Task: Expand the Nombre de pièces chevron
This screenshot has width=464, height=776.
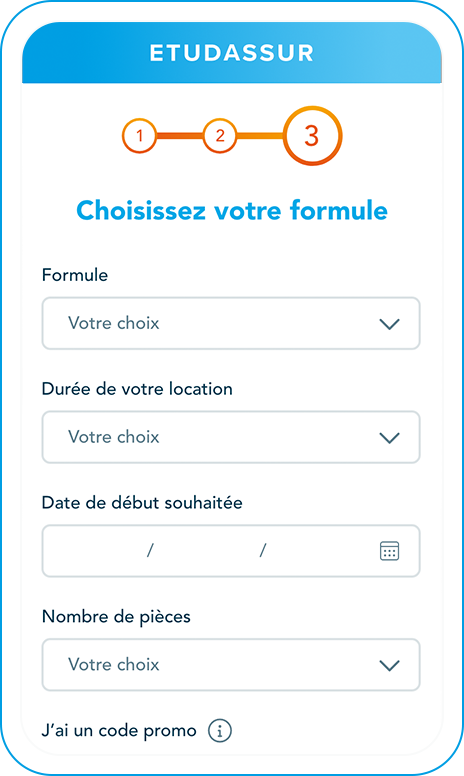Action: pyautogui.click(x=389, y=666)
